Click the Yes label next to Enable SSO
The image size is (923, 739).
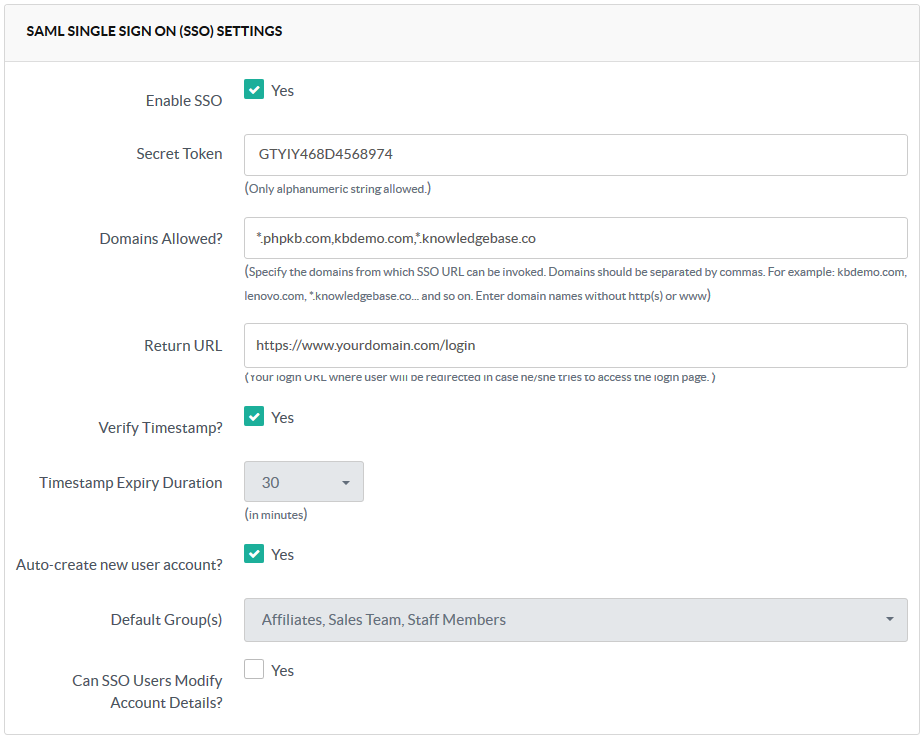[283, 90]
